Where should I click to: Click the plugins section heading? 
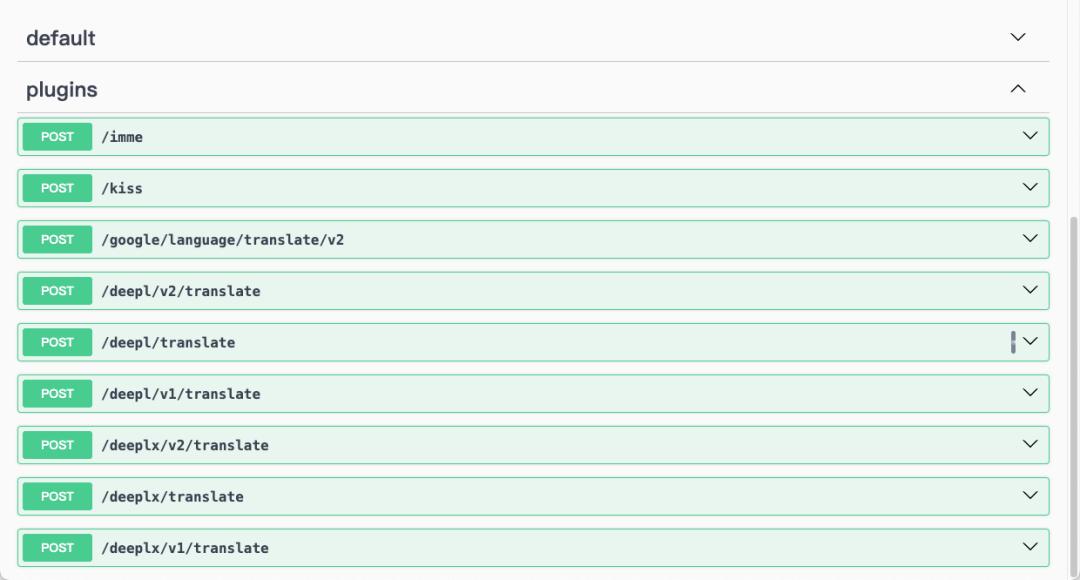coord(62,90)
